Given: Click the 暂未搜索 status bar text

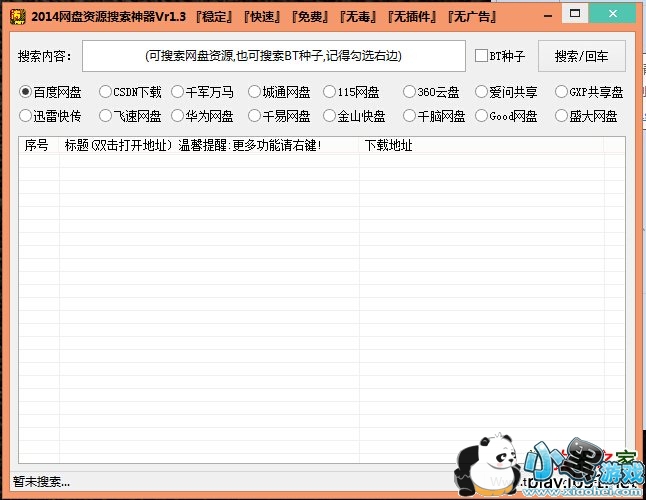Looking at the screenshot, I should coord(41,481).
